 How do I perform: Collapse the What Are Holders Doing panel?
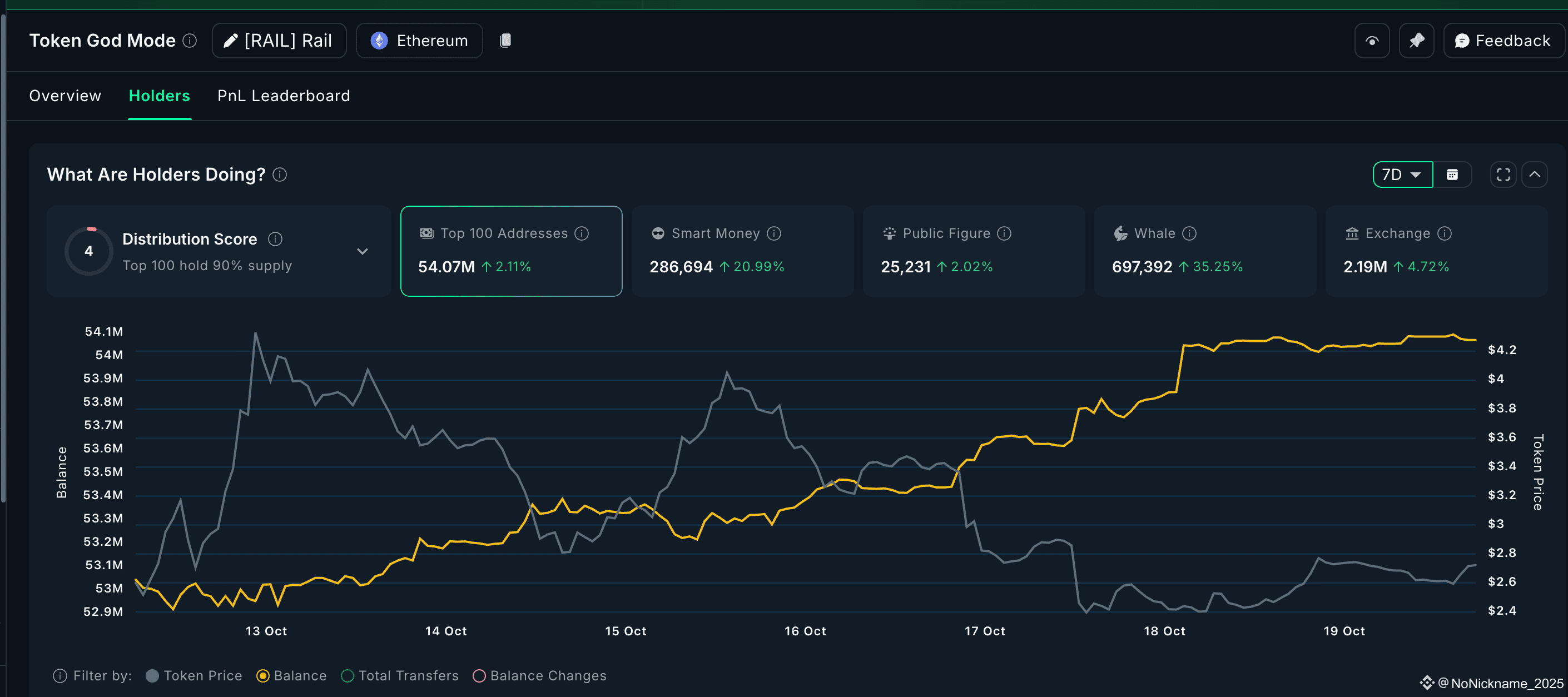point(1535,175)
